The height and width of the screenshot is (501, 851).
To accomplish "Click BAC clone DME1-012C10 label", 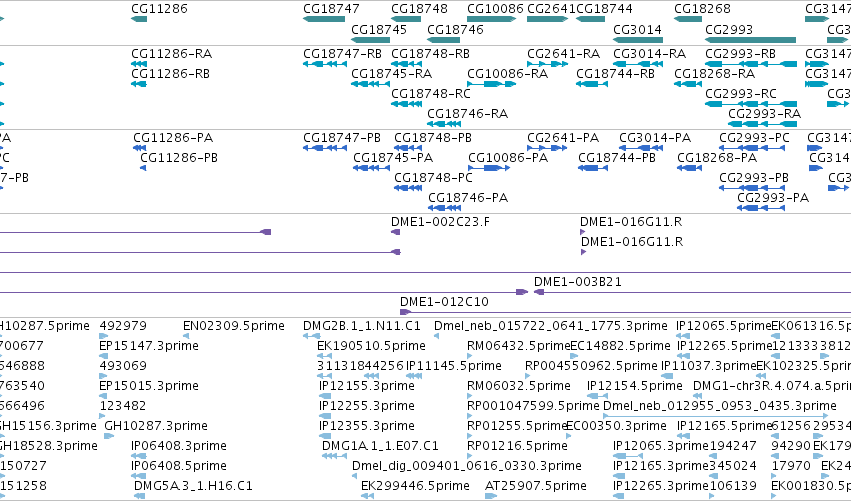I will click(x=444, y=302).
